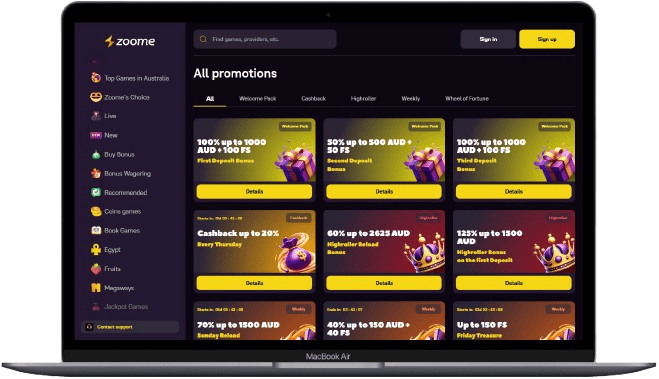Click the Buy Bonus icon
The width and height of the screenshot is (659, 379).
coord(96,154)
